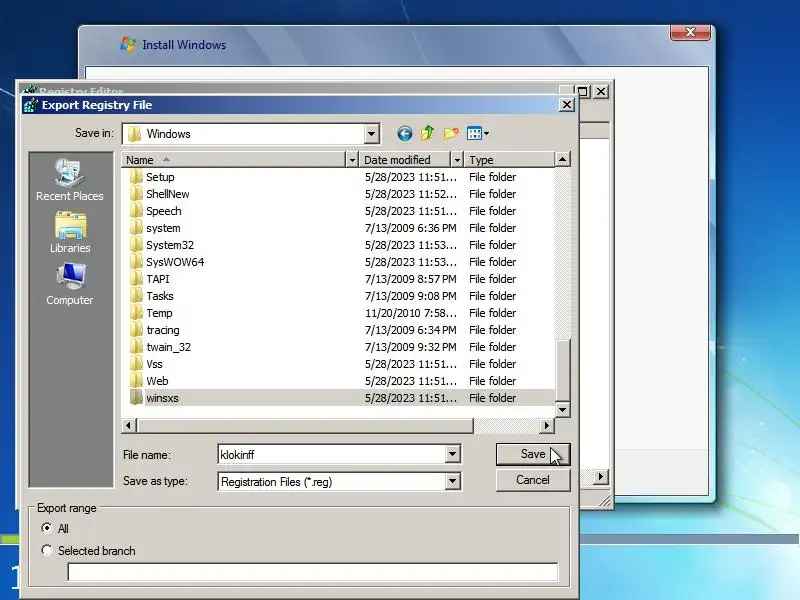Image resolution: width=800 pixels, height=600 pixels.
Task: Open the Date modified column filter arrow
Action: coord(457,160)
